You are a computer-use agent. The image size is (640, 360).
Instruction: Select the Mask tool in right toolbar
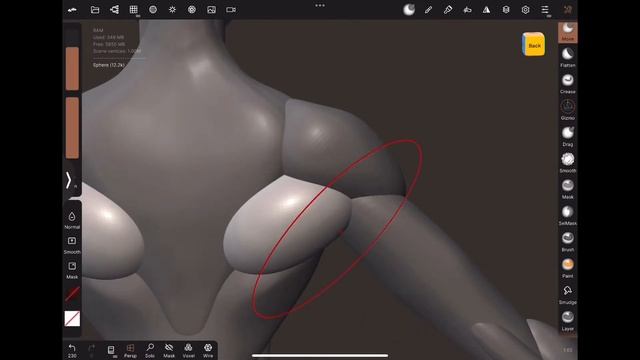[568, 189]
